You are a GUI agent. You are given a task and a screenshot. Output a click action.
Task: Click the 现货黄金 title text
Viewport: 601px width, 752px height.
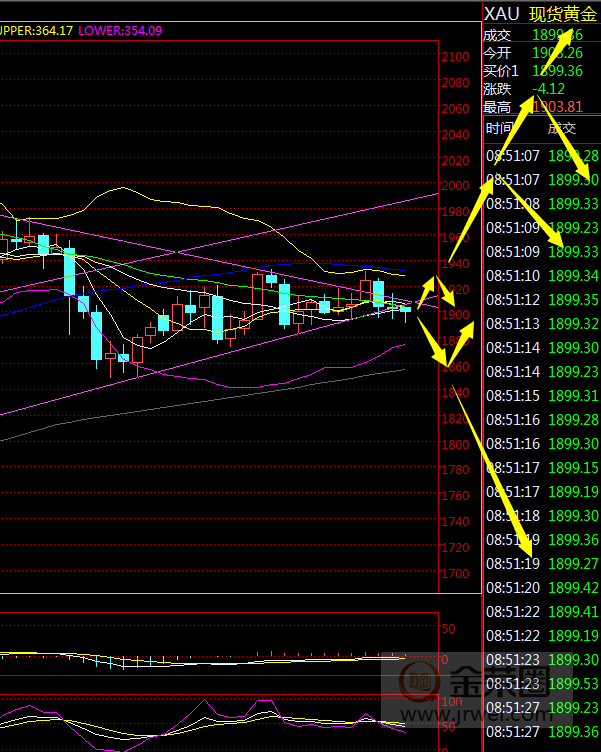[x=562, y=14]
